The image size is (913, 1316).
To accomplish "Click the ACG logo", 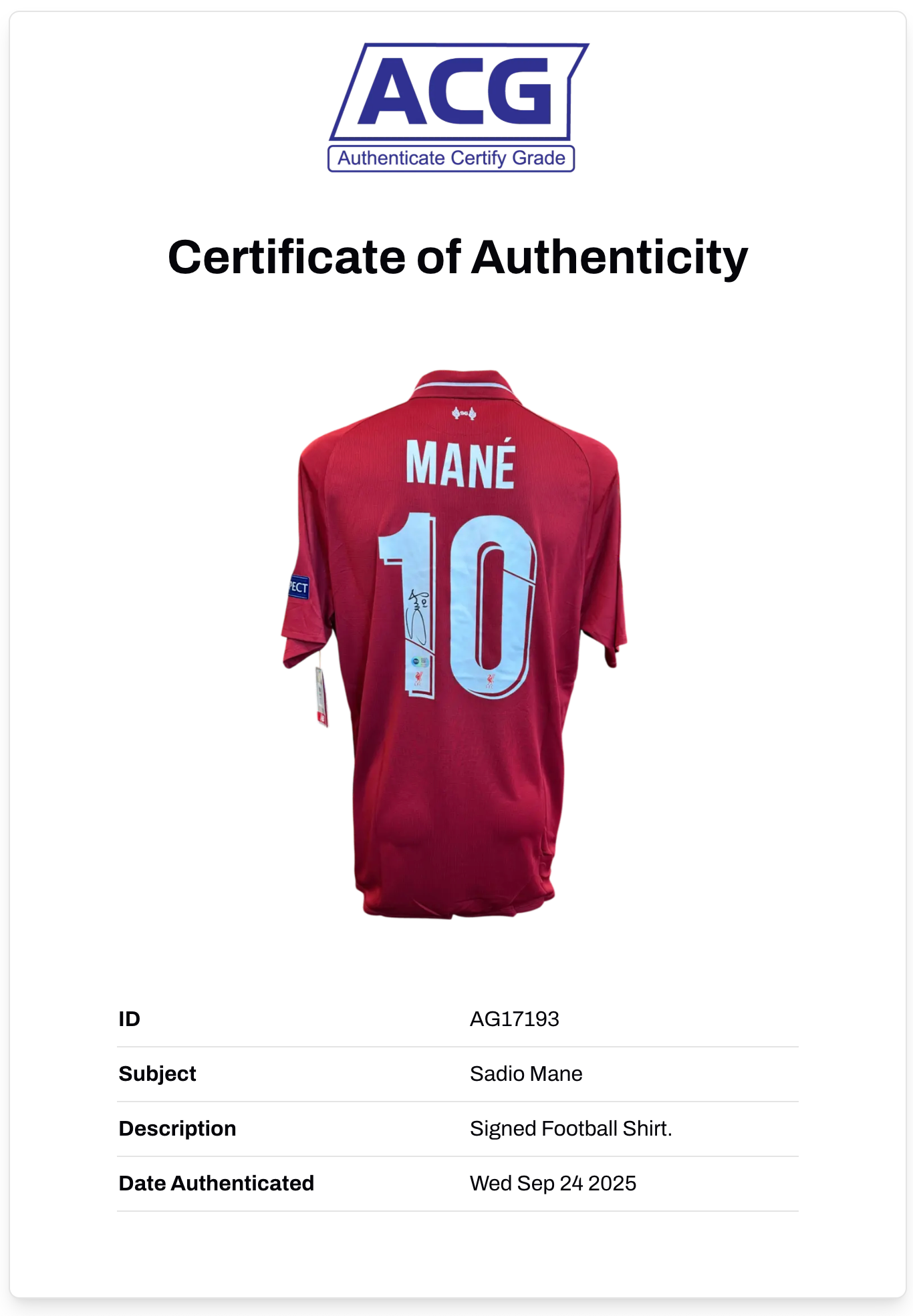I will [457, 92].
